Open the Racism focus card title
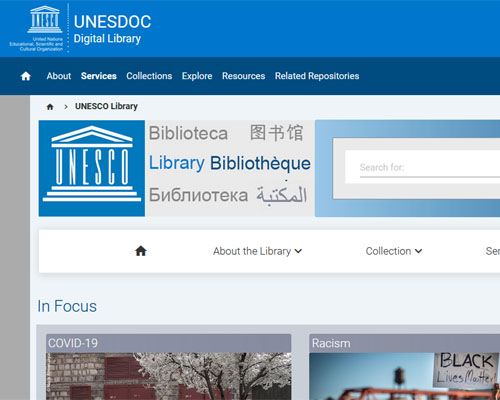 click(331, 343)
